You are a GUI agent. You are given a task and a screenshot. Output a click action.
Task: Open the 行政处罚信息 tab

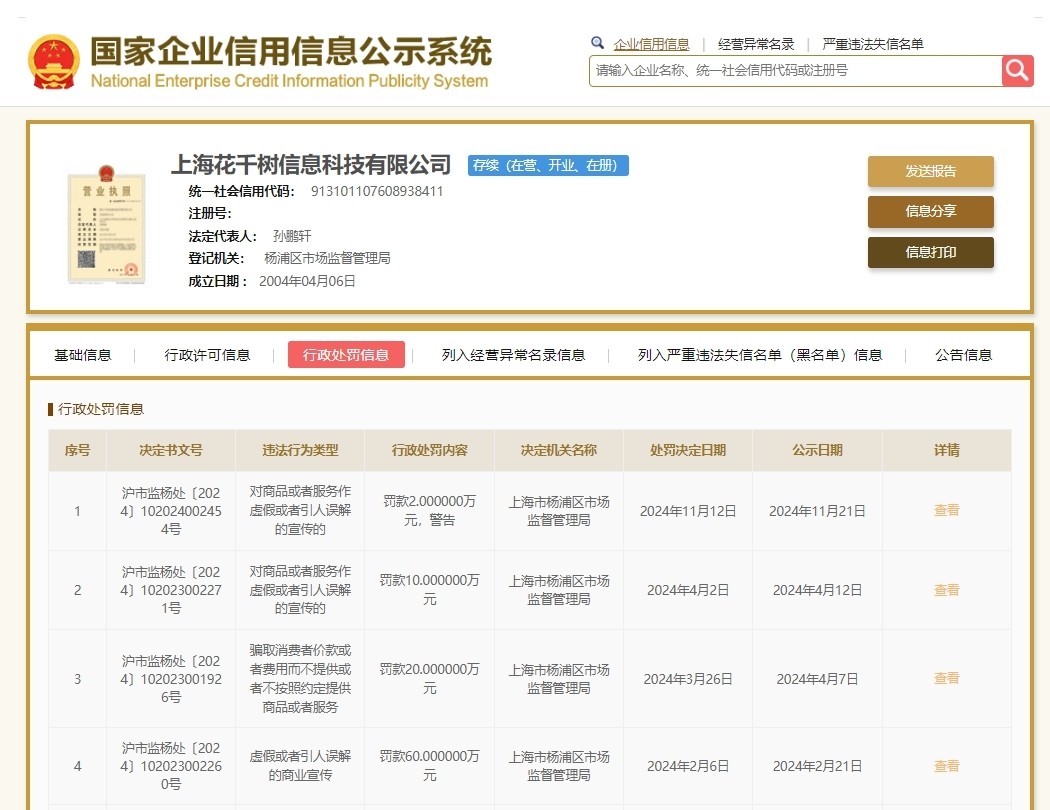click(x=346, y=355)
